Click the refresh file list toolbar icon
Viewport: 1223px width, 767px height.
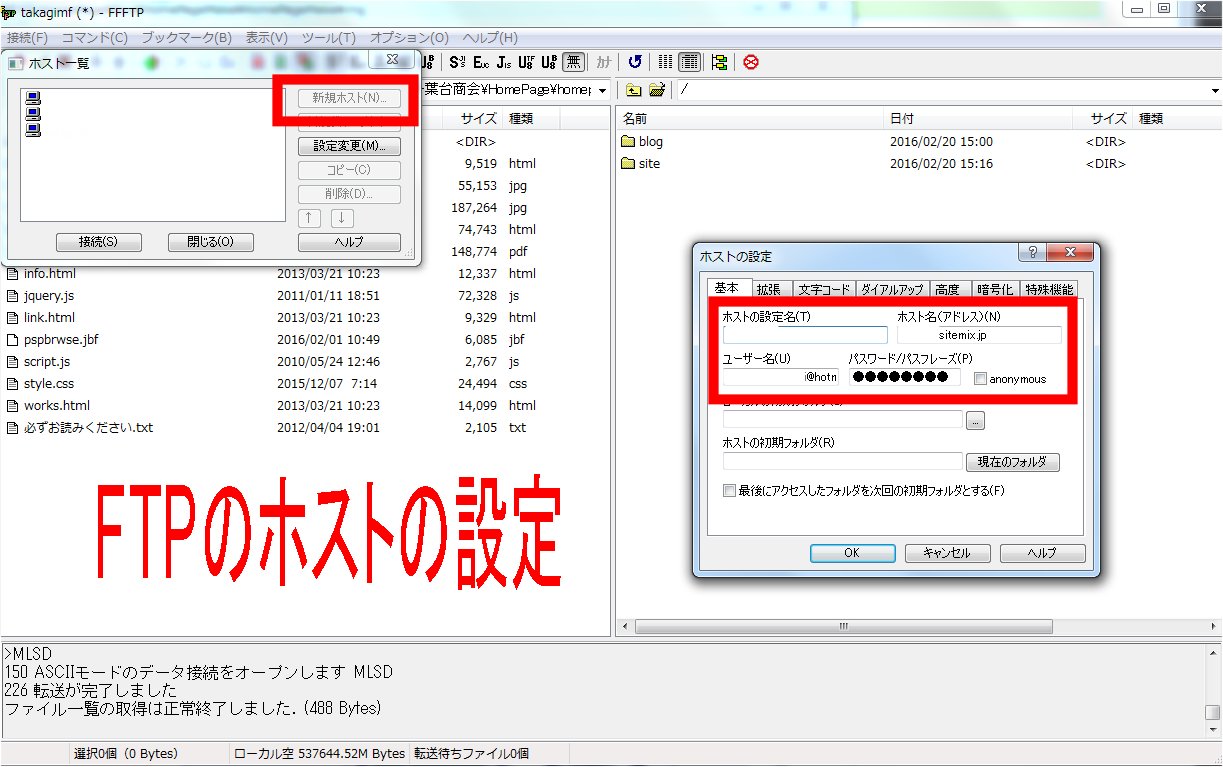635,62
